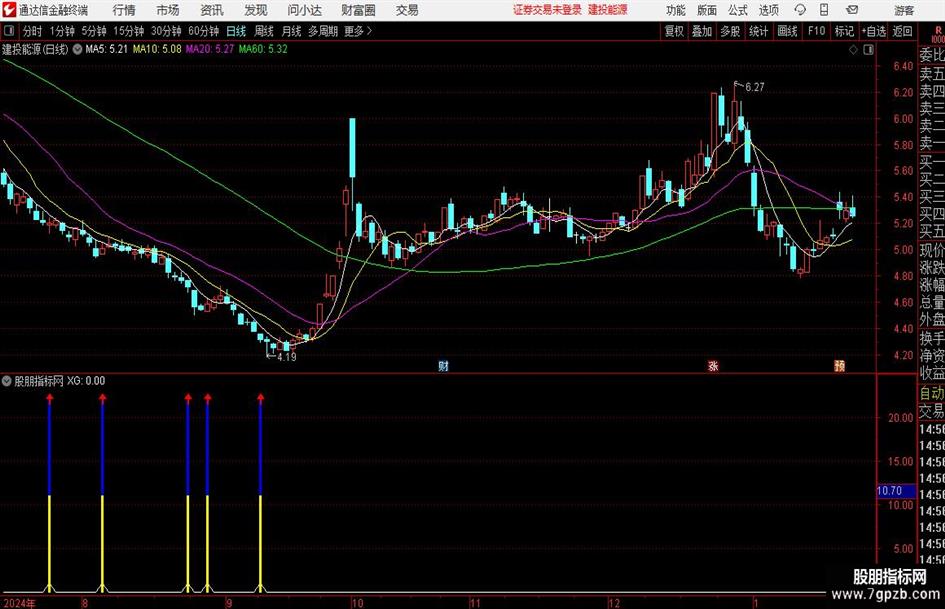Click the MA5: 5.21 label
Viewport: 945px width, 609px height.
(x=107, y=49)
